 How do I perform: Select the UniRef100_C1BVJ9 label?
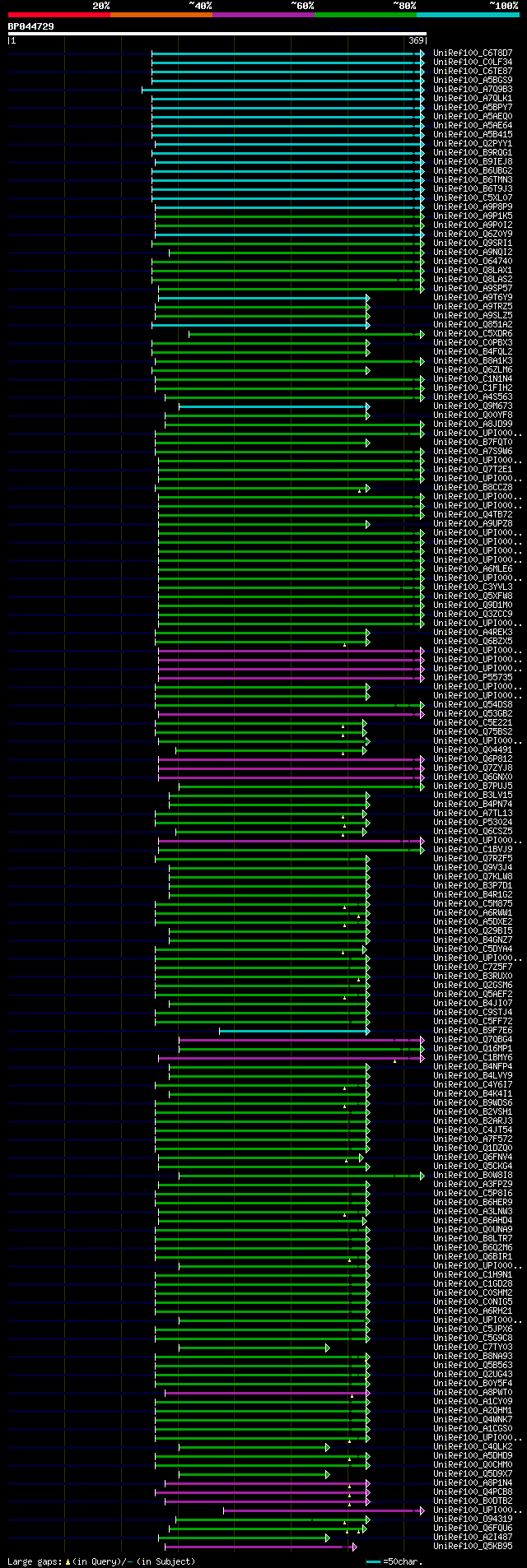(x=473, y=849)
